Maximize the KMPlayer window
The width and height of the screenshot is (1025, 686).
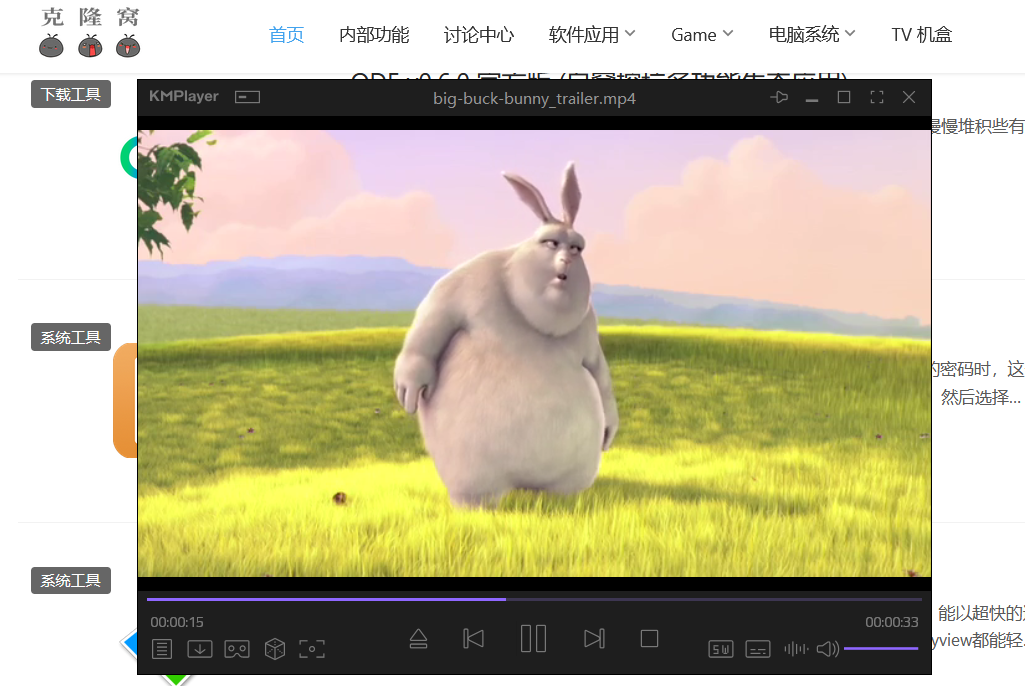[844, 97]
